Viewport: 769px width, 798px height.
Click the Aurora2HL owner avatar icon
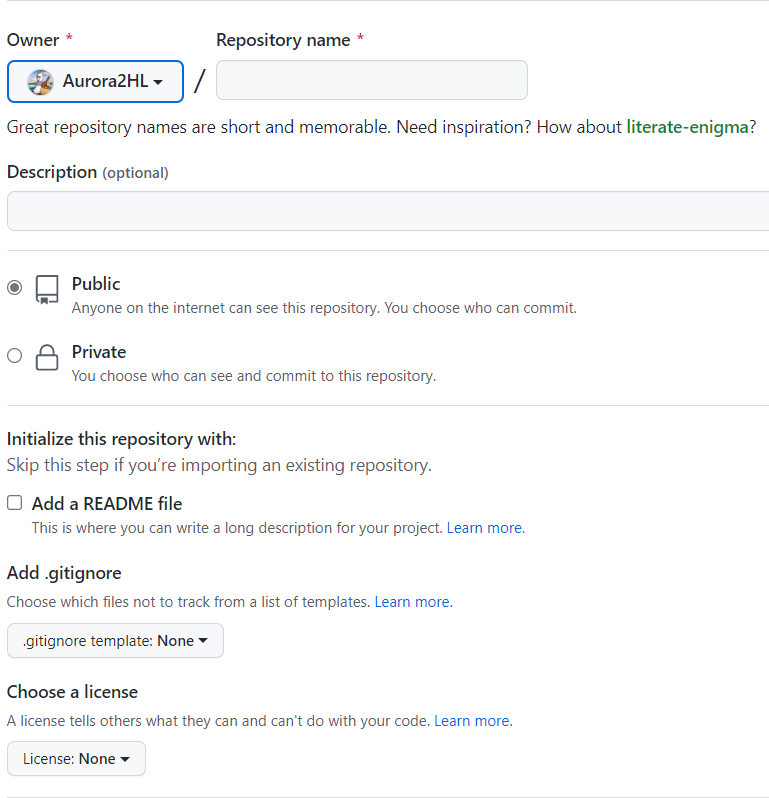(40, 82)
